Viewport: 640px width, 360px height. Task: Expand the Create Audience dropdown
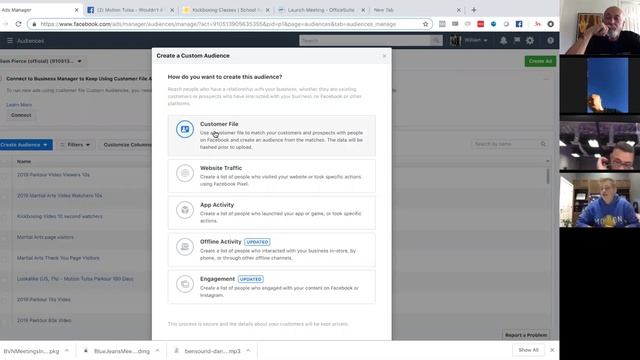[25, 145]
